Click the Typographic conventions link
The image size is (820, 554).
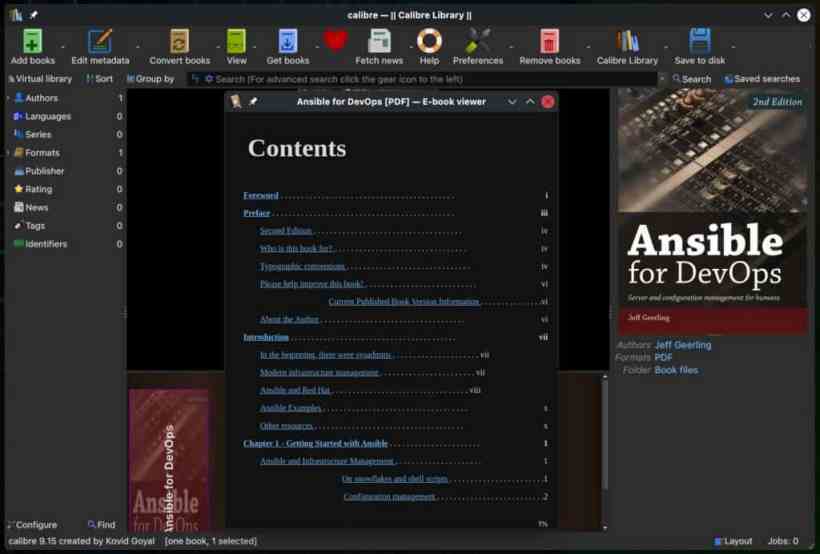coord(302,266)
